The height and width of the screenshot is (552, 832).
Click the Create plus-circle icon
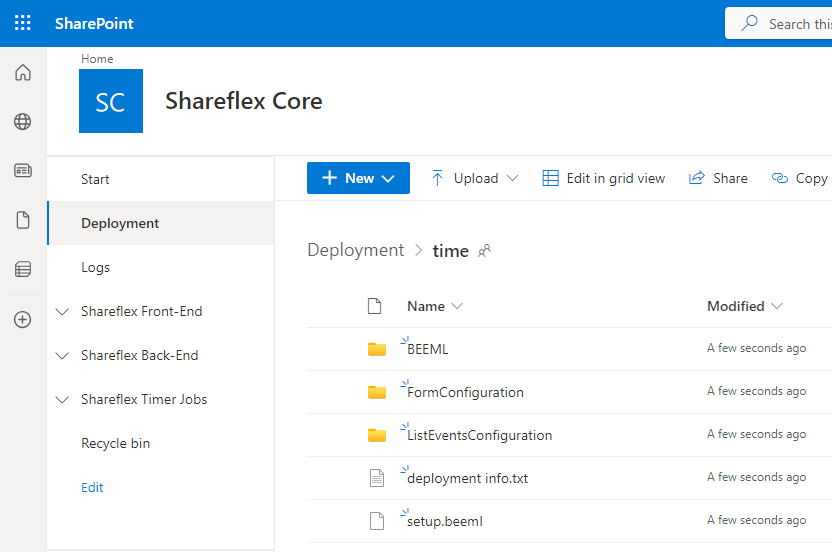(x=22, y=320)
